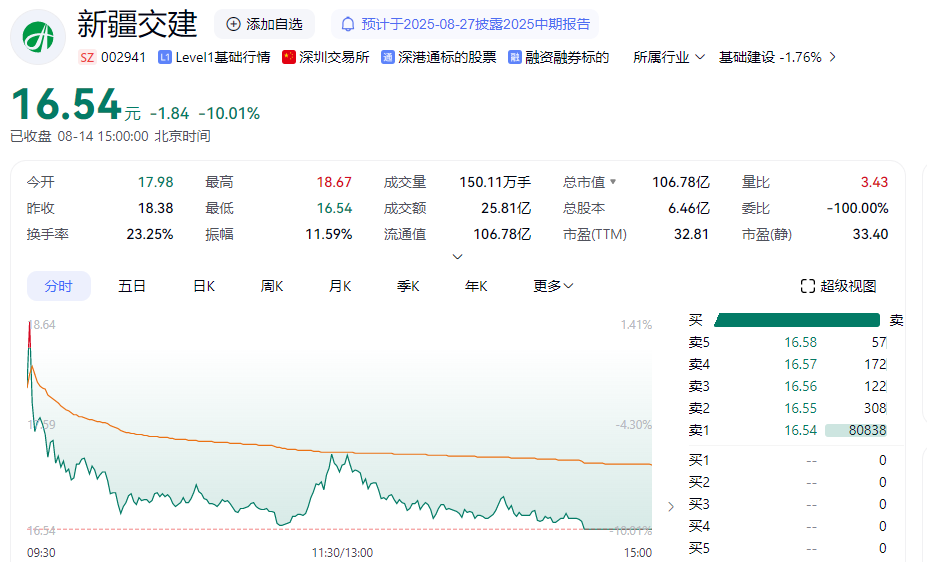Switch to the 月K chart tab
Viewport: 927px width, 562px height.
(x=340, y=286)
